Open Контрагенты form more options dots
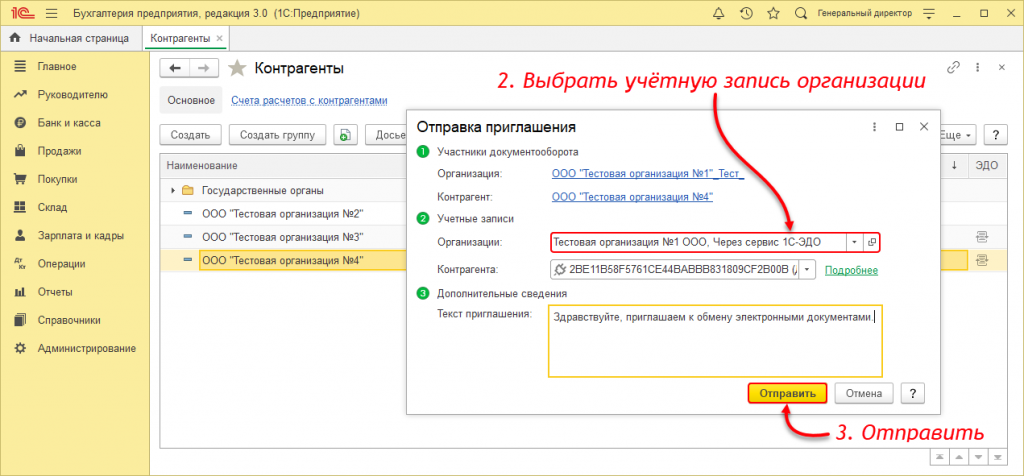Screen dimensions: 1024x476 (978, 67)
